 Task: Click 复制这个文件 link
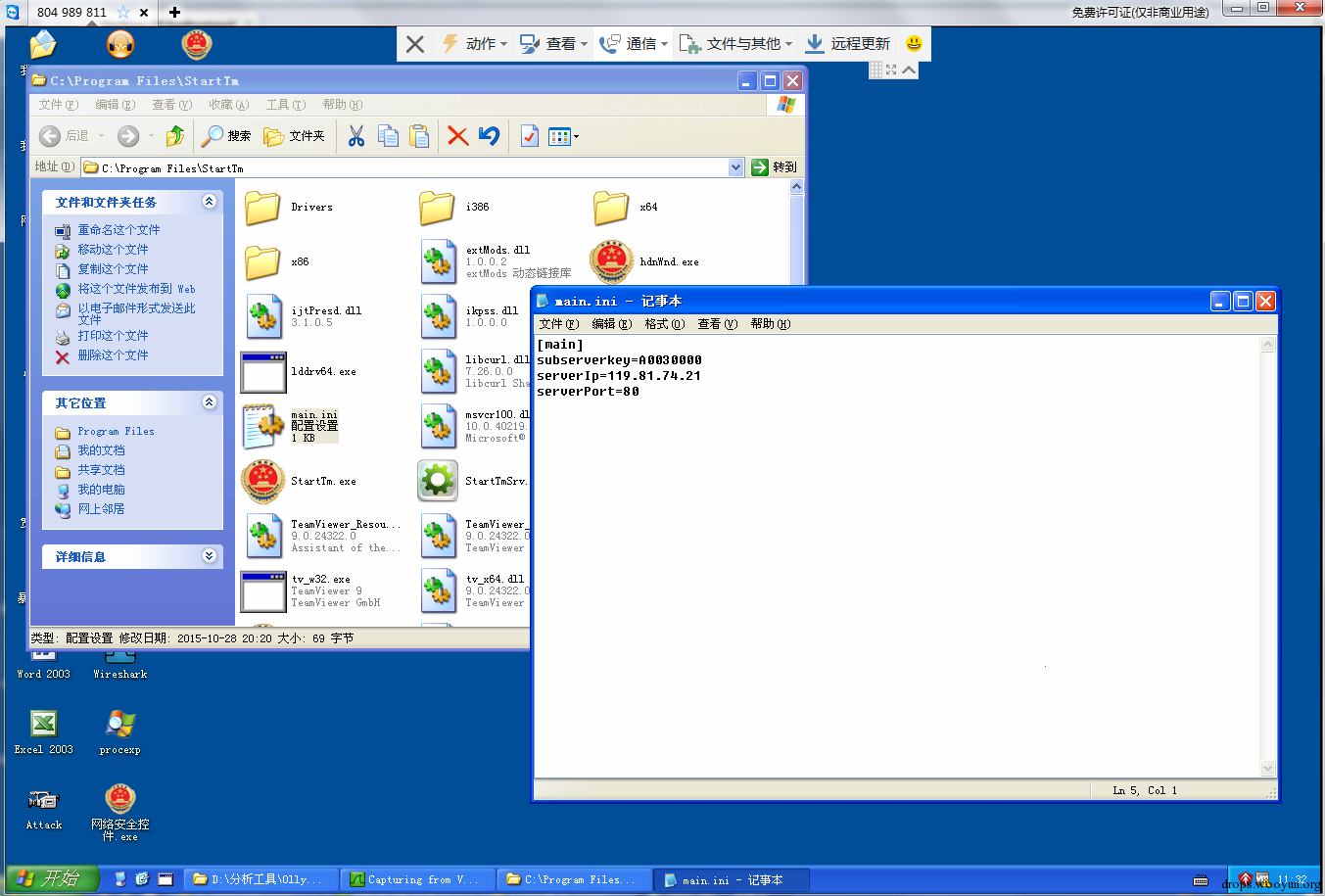tap(113, 269)
